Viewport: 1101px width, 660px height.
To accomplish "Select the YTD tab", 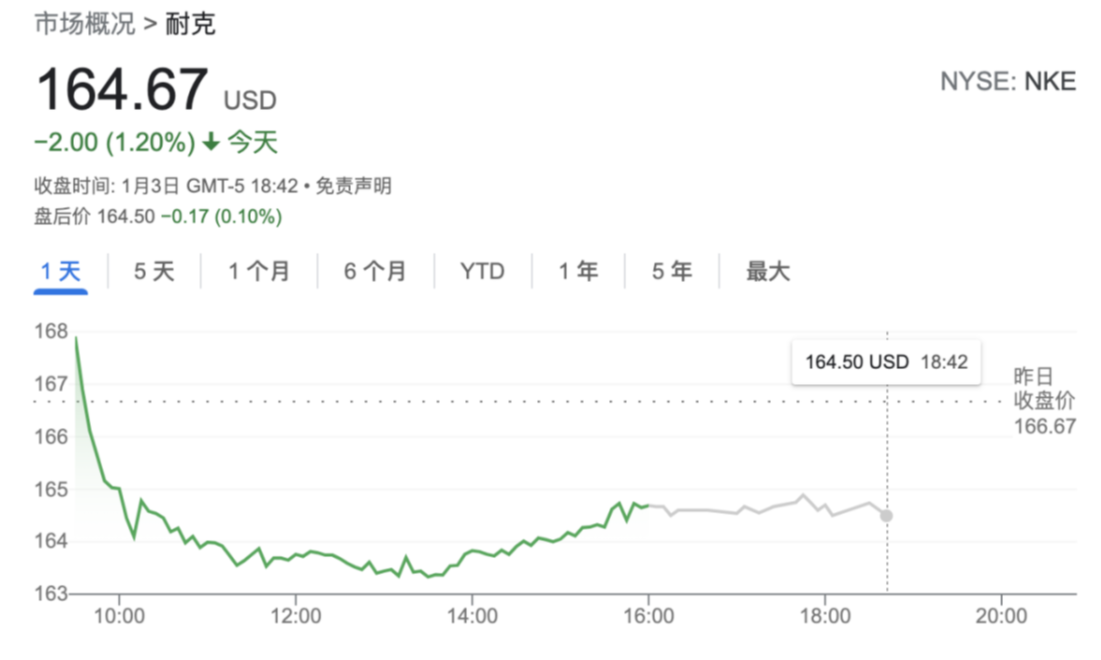I will [x=482, y=271].
